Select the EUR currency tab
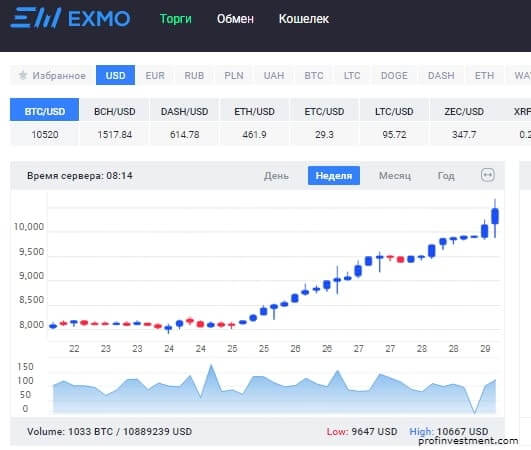This screenshot has width=531, height=450. (x=155, y=75)
